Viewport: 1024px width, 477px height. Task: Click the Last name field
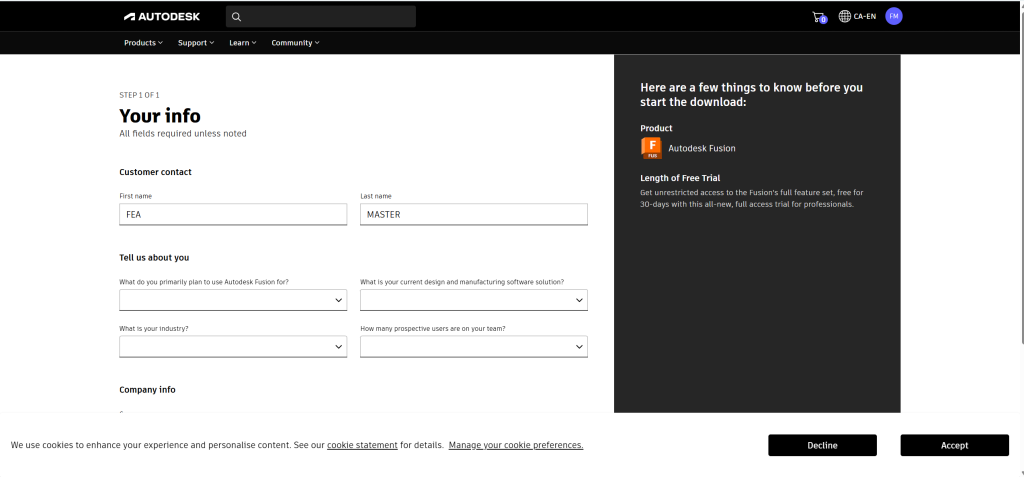point(473,214)
